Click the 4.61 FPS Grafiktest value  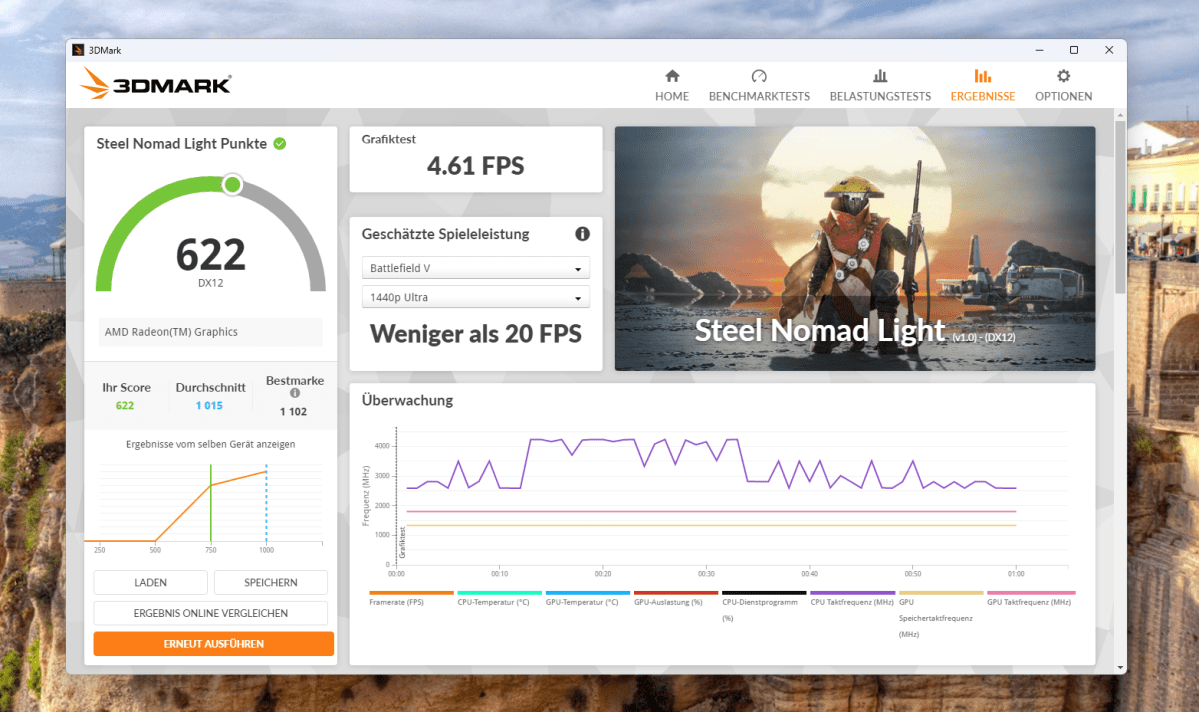(476, 166)
